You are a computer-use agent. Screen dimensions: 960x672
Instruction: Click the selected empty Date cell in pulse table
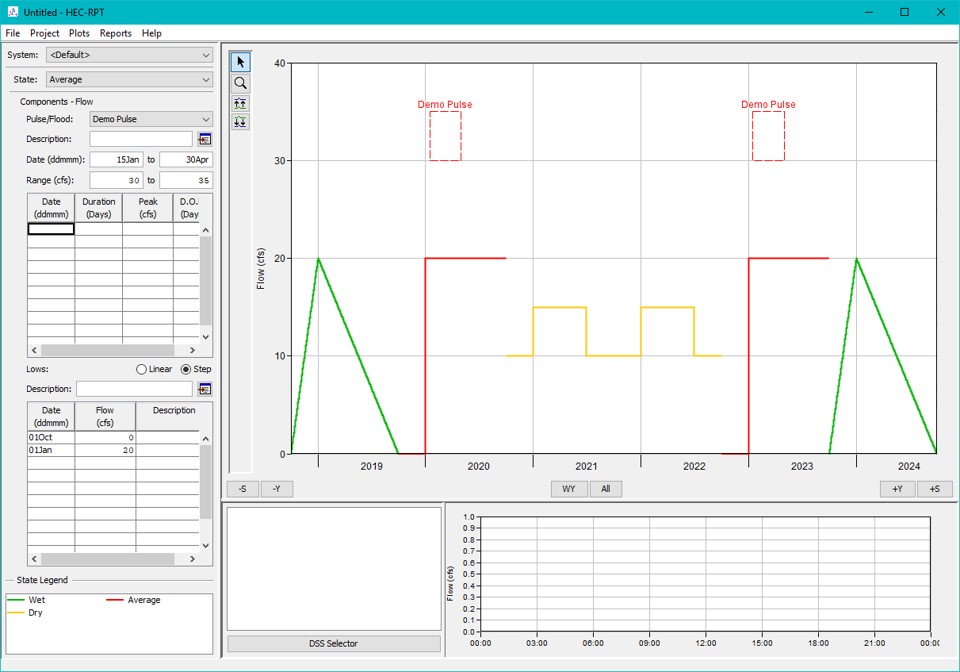coord(51,229)
